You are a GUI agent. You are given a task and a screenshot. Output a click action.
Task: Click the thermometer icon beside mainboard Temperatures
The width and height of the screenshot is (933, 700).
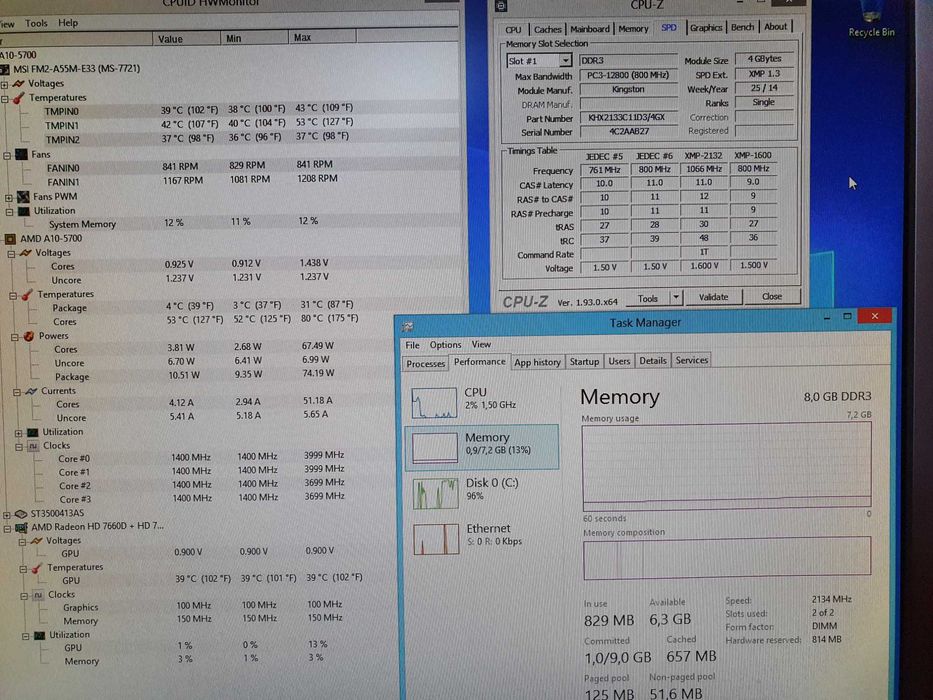(19, 98)
